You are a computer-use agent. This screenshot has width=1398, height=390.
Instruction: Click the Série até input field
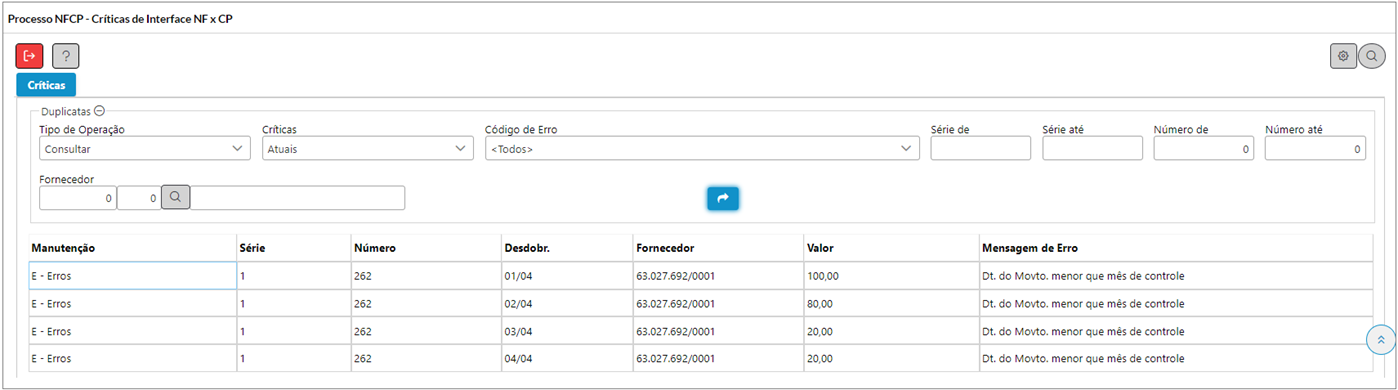click(1092, 148)
